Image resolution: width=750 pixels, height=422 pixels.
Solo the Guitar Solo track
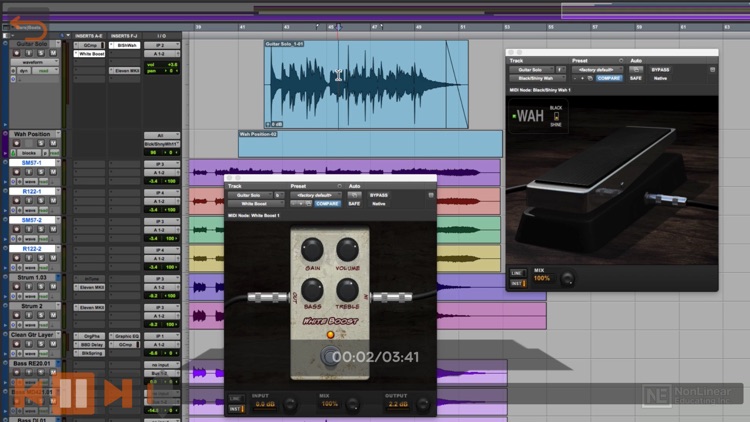(x=41, y=53)
